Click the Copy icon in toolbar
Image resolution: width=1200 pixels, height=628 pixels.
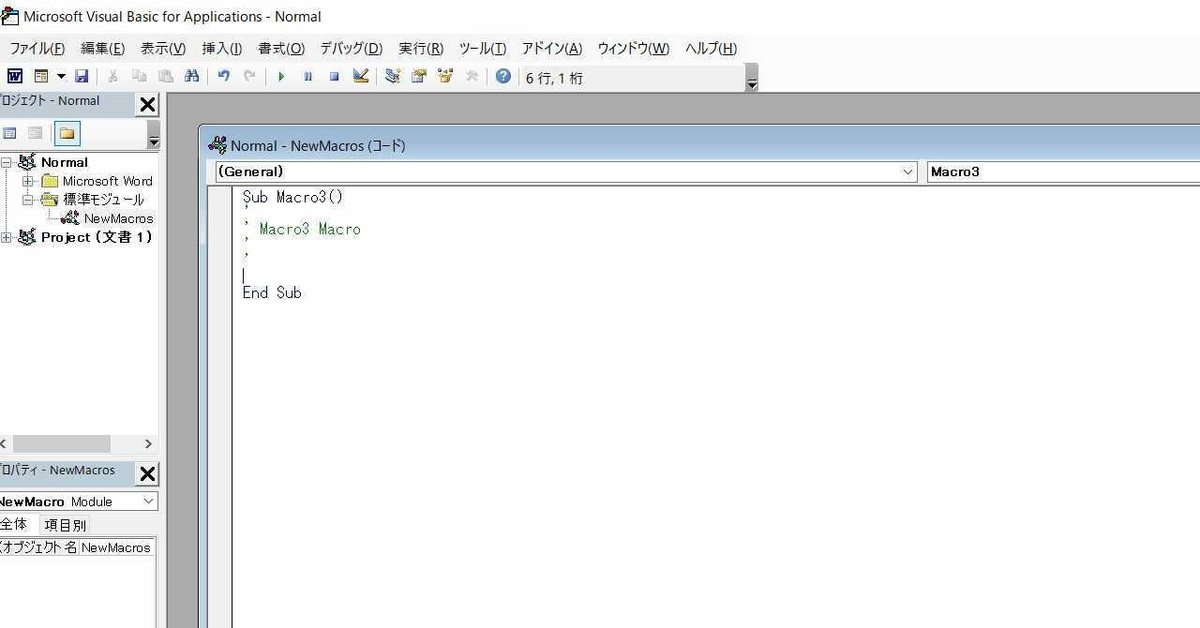139,76
